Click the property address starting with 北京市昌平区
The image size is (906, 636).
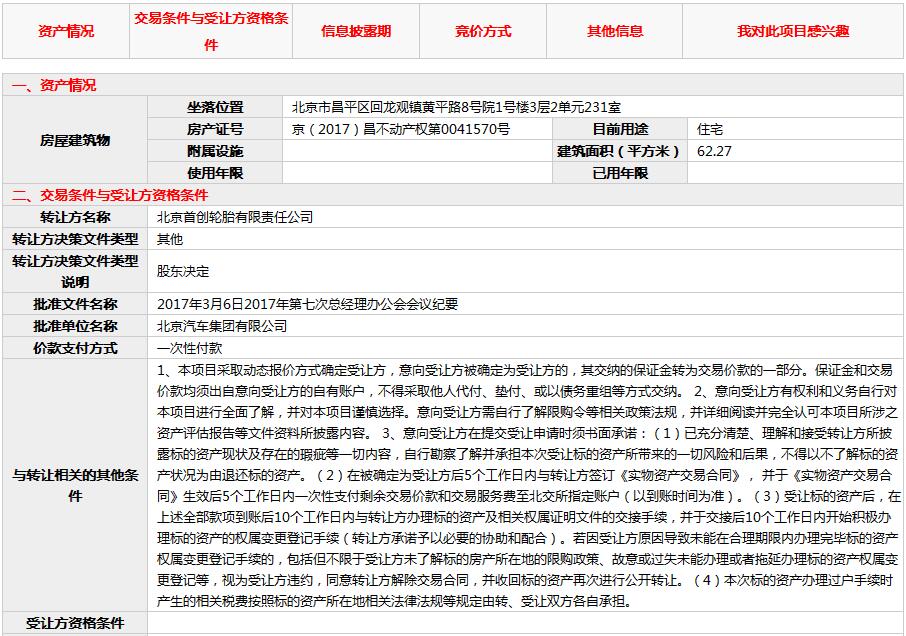(x=456, y=107)
